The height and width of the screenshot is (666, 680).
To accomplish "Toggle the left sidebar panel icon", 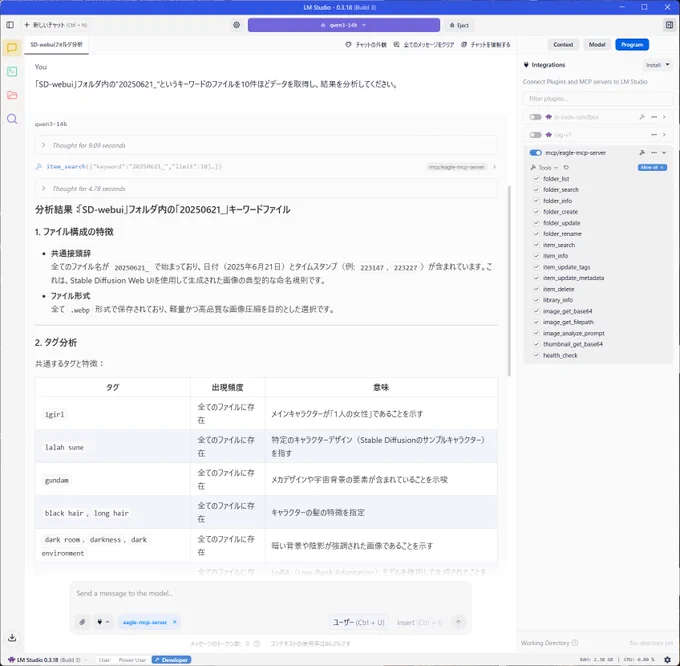I will pos(10,25).
